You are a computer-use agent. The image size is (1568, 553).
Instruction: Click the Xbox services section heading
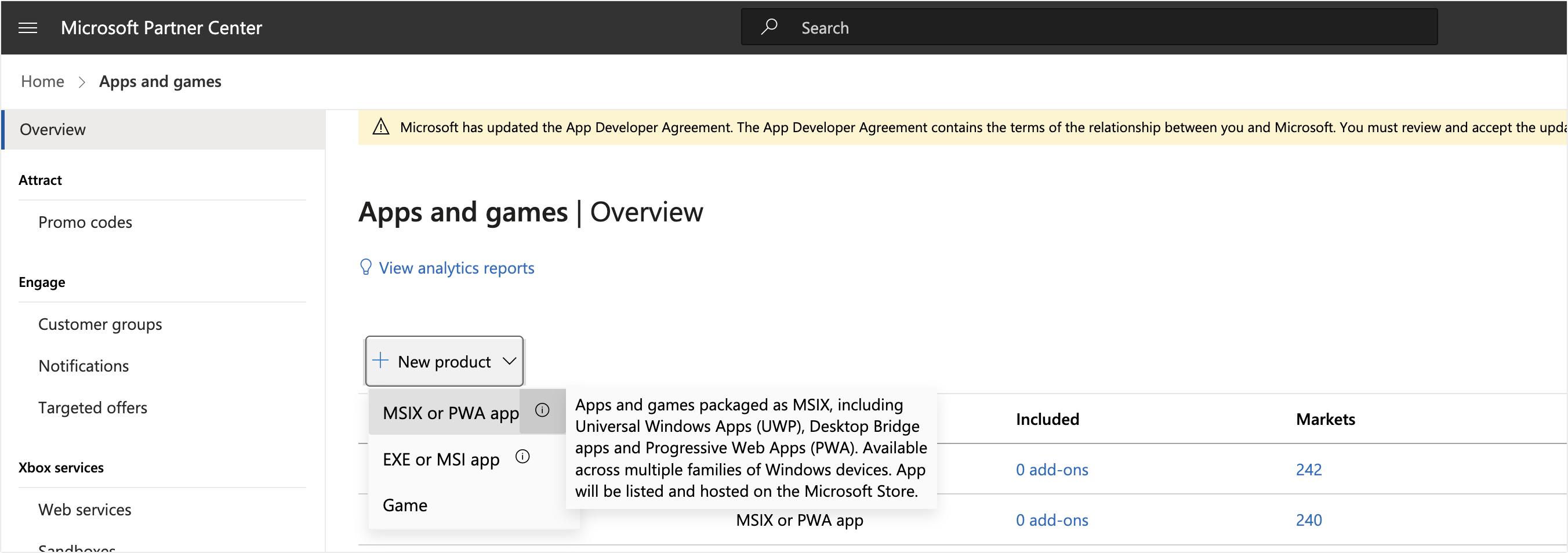(61, 468)
